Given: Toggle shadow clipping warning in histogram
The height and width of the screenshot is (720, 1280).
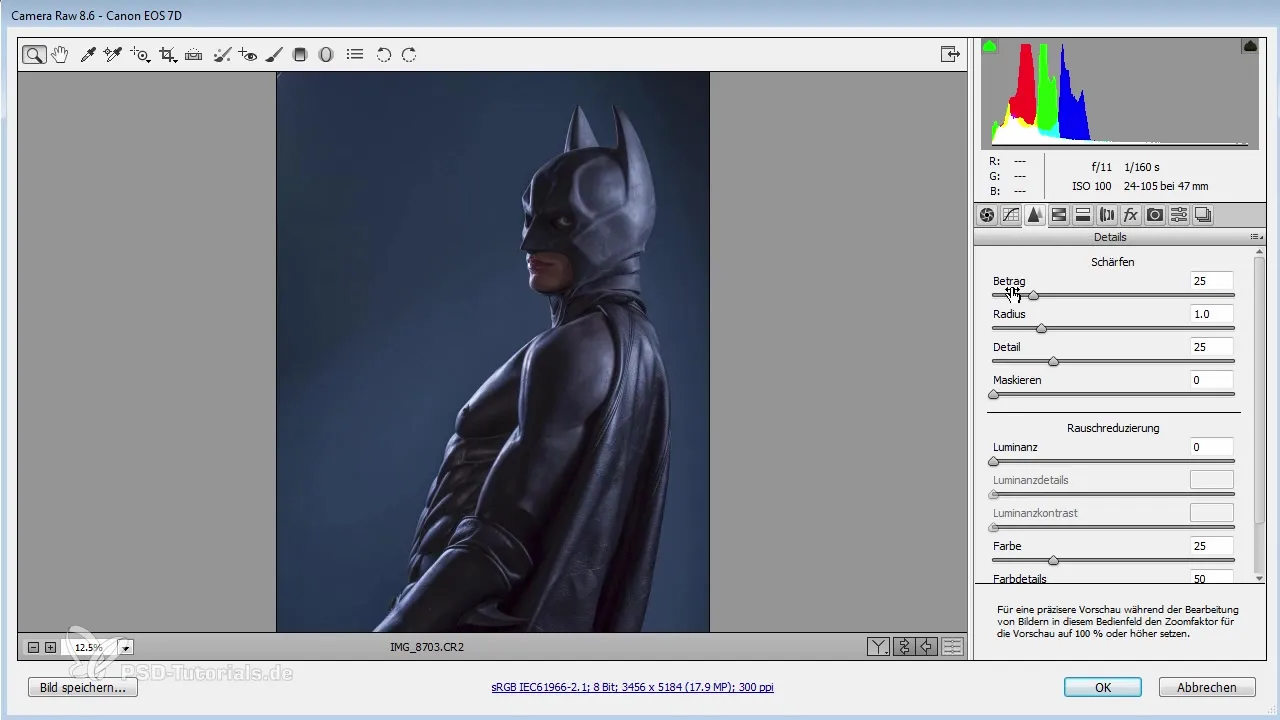Looking at the screenshot, I should coord(990,46).
